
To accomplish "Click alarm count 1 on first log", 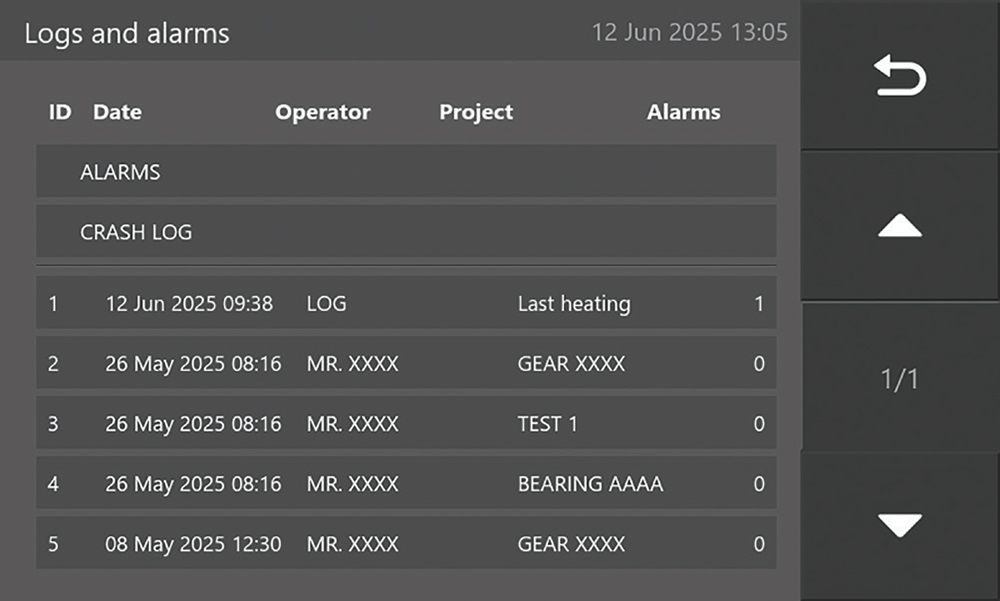I will point(759,304).
